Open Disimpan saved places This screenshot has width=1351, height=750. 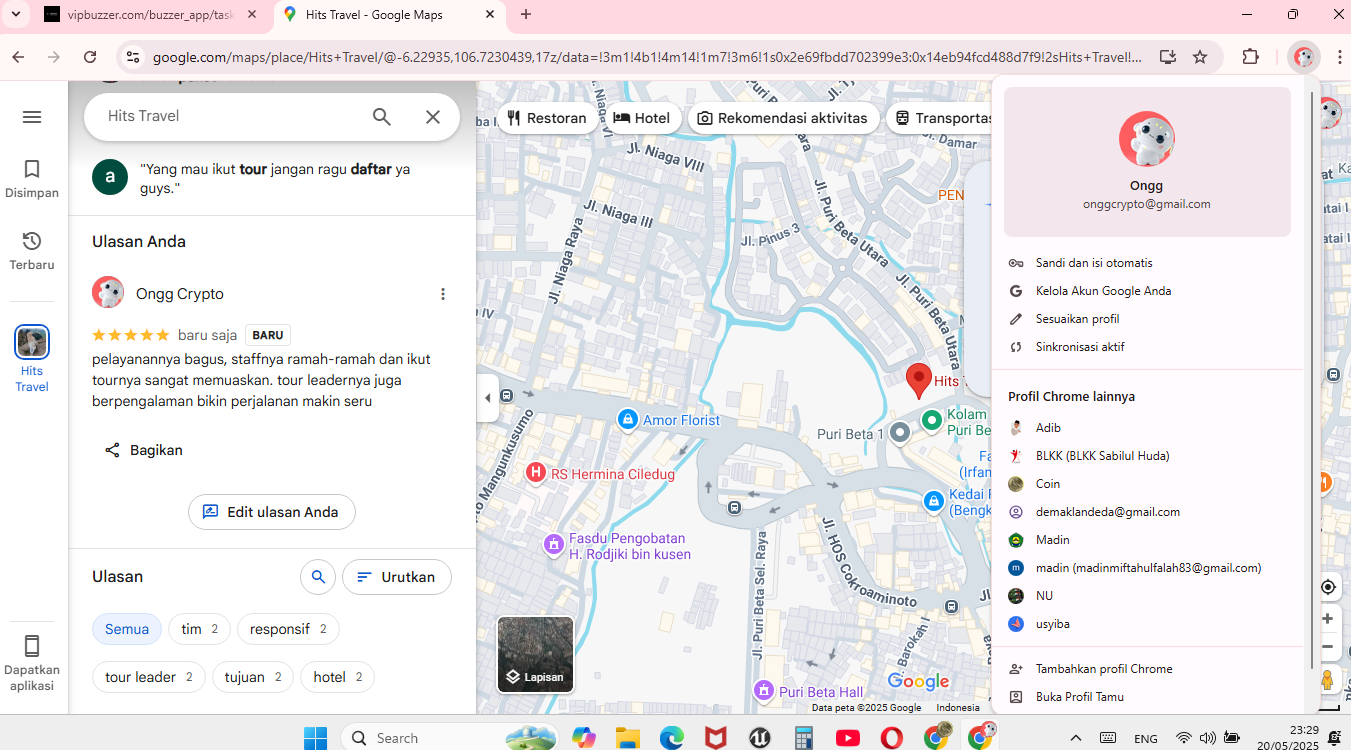(32, 179)
